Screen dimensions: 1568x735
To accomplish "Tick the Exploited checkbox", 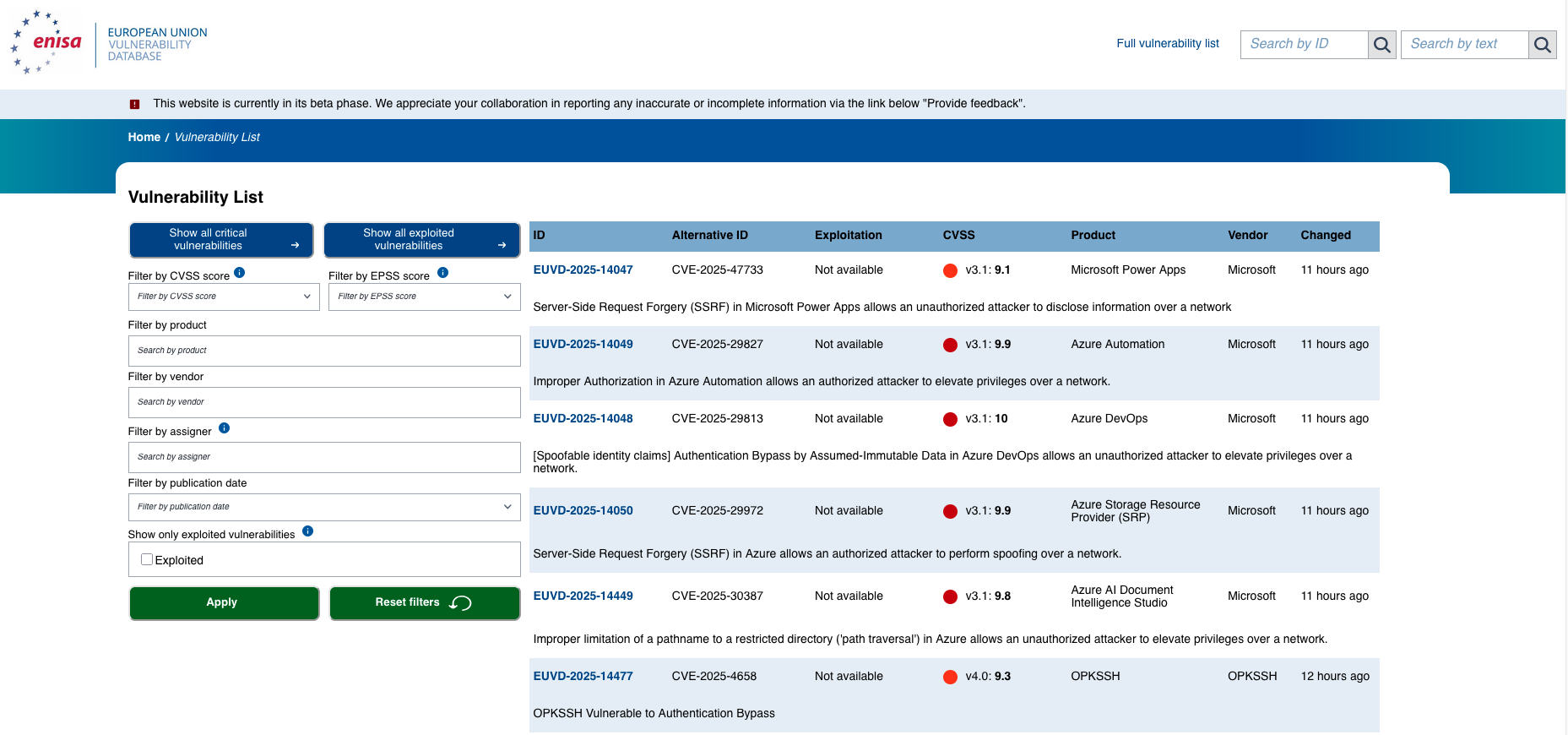I will (x=147, y=559).
